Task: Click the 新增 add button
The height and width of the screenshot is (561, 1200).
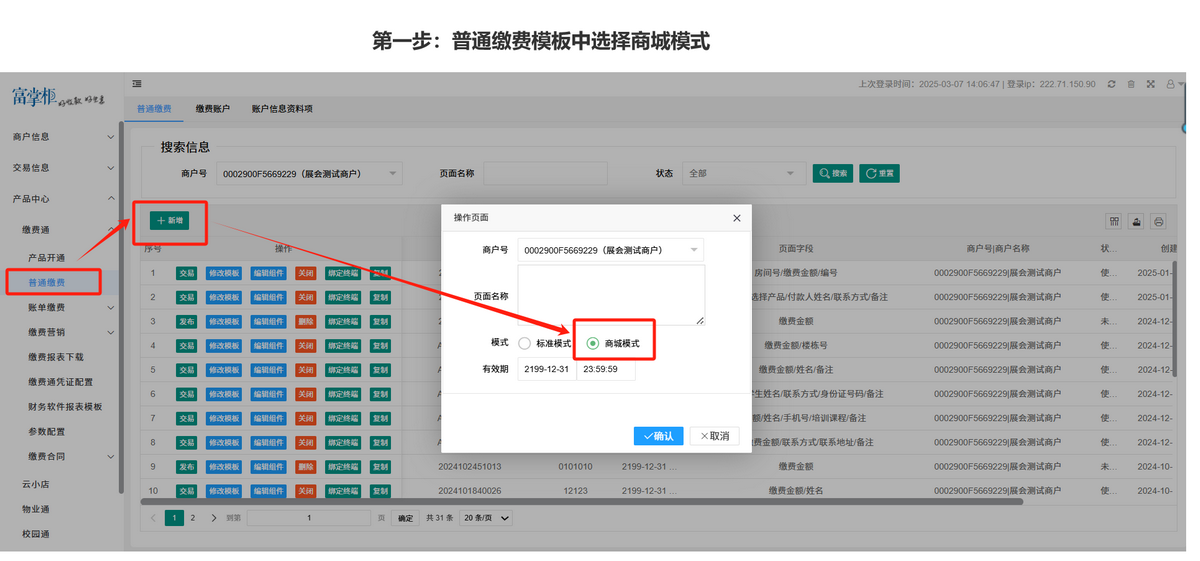Action: click(x=170, y=220)
